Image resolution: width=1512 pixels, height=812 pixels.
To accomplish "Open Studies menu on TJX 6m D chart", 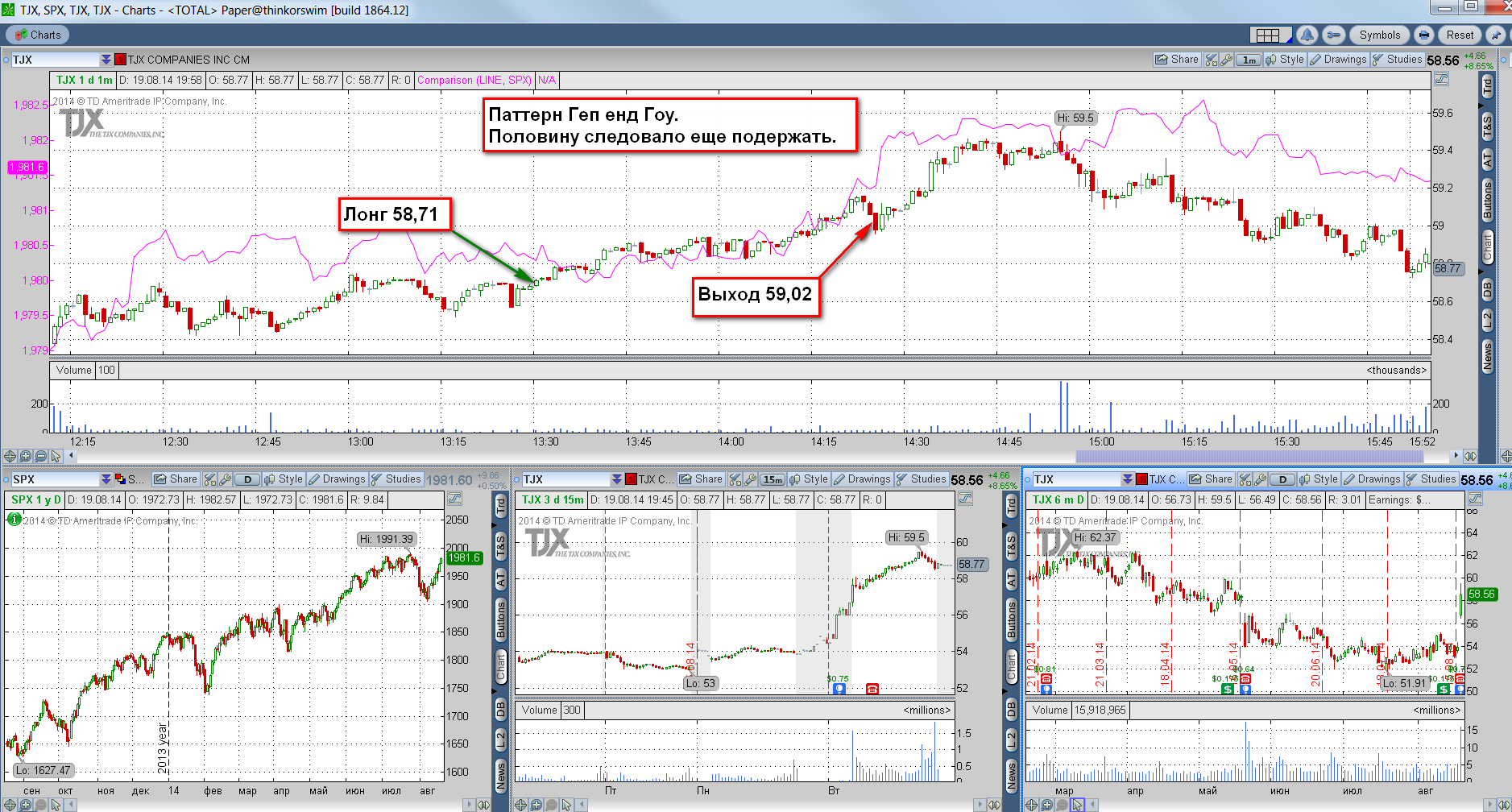I will click(1431, 479).
